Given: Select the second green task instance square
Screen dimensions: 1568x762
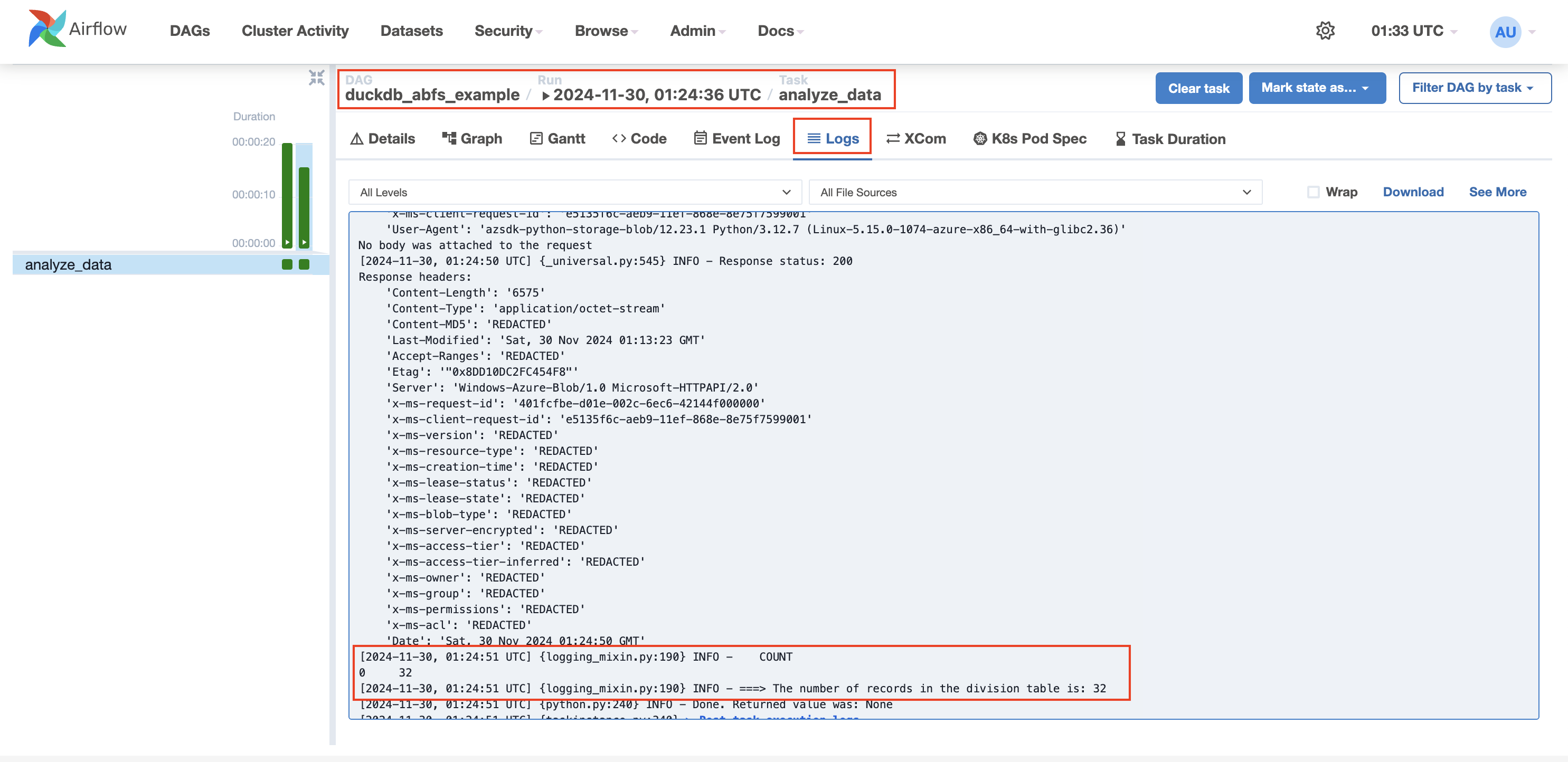Looking at the screenshot, I should [304, 264].
